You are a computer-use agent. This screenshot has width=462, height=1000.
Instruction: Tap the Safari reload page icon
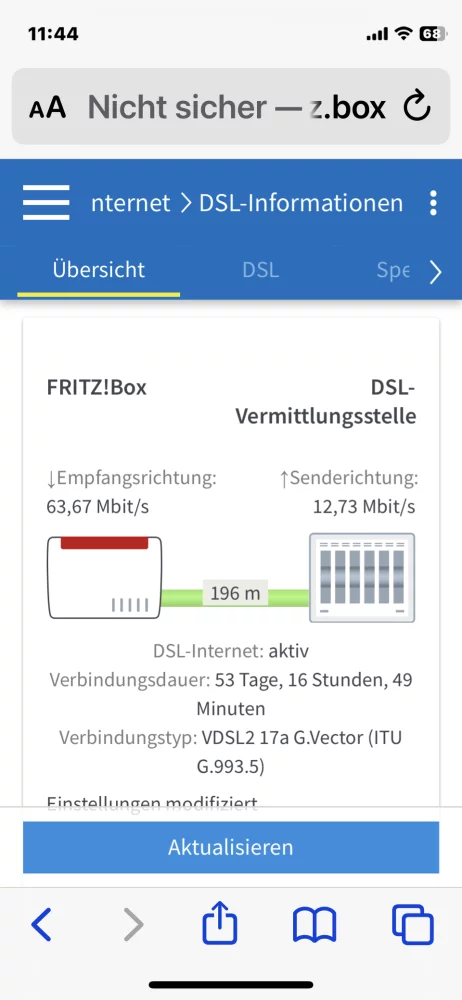tap(419, 107)
